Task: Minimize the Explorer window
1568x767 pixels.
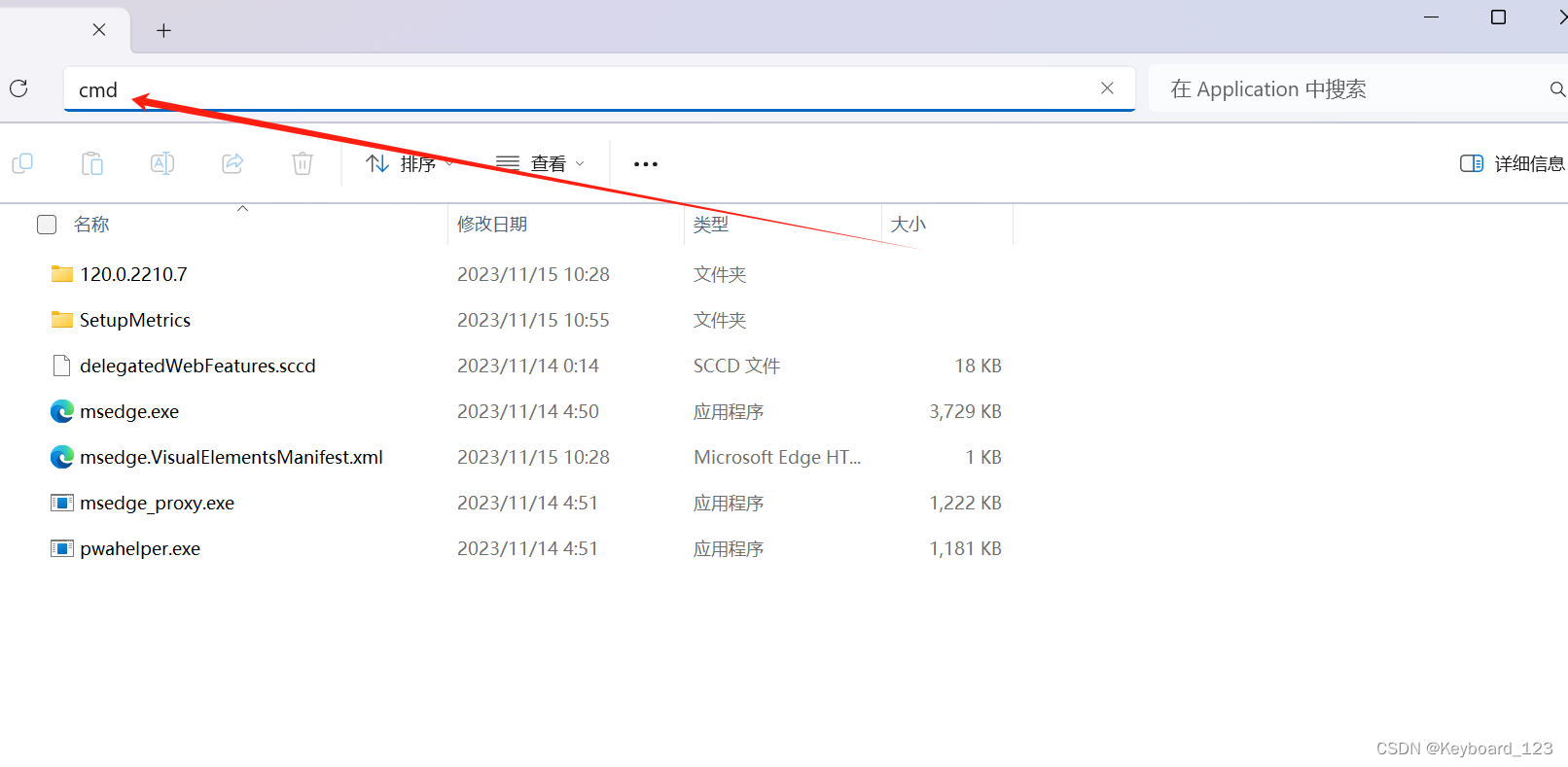Action: tap(1431, 17)
